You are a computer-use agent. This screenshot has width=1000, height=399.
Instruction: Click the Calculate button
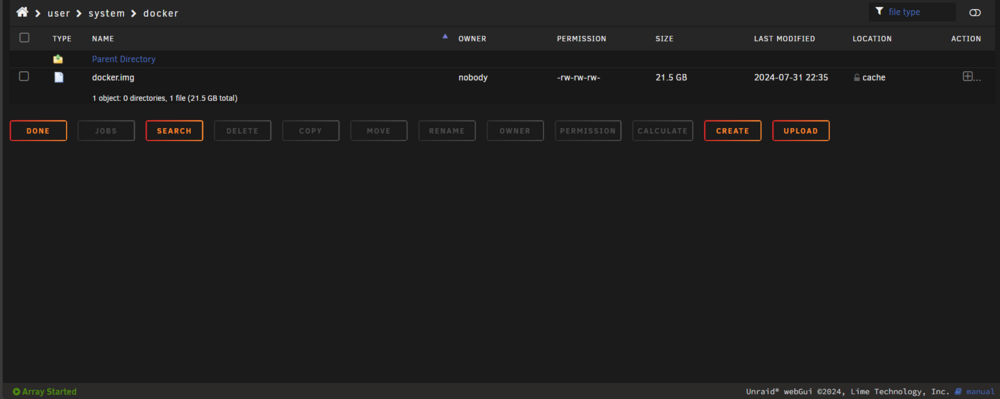tap(663, 131)
